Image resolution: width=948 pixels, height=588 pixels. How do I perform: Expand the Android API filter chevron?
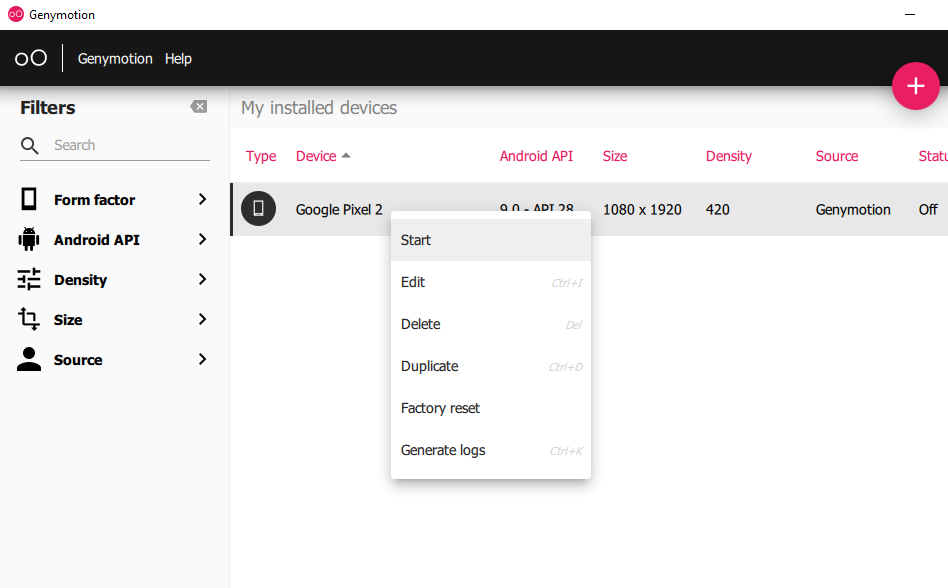202,239
